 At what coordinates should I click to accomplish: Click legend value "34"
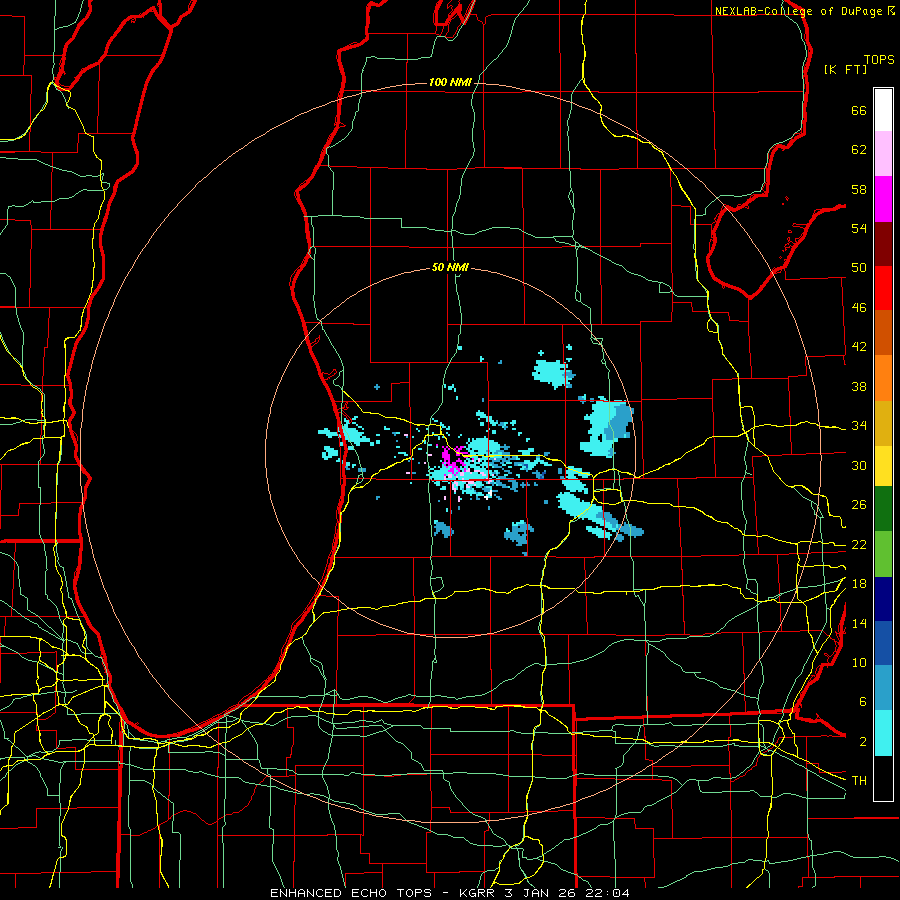pyautogui.click(x=859, y=426)
